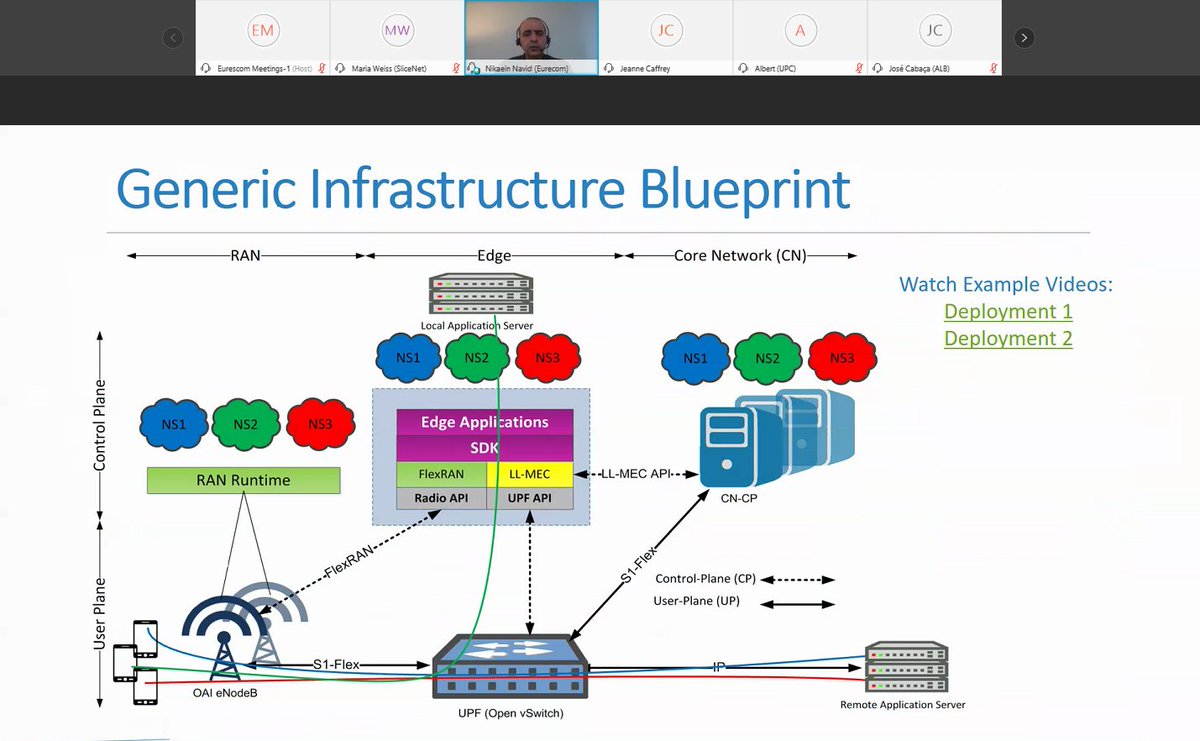Expand the Edge Applications SDK block
The image size is (1200, 741).
[484, 432]
